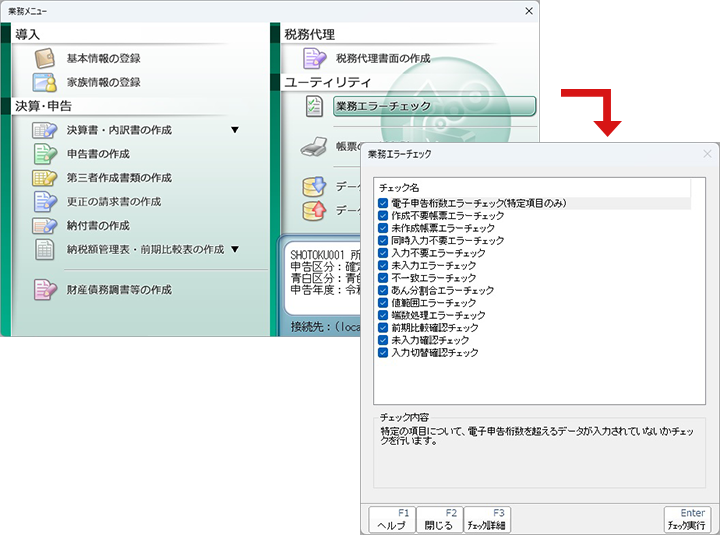This screenshot has height=535, width=720.
Task: Open 納付書の作成 icon
Action: 45,226
